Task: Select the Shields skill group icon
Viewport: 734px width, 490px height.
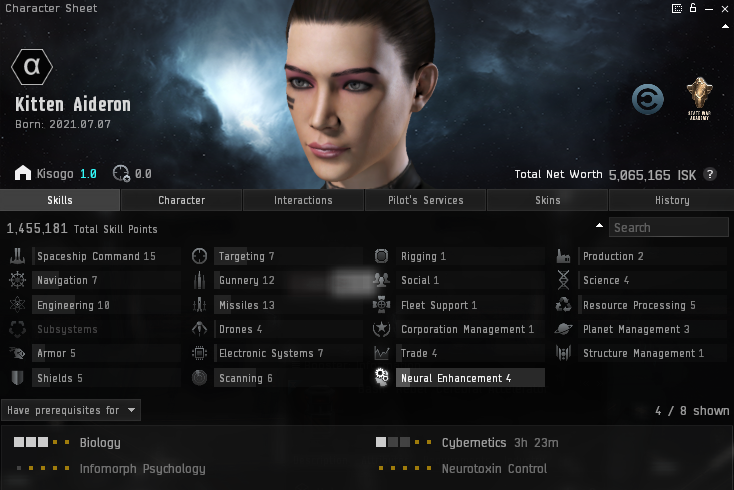Action: pos(17,378)
